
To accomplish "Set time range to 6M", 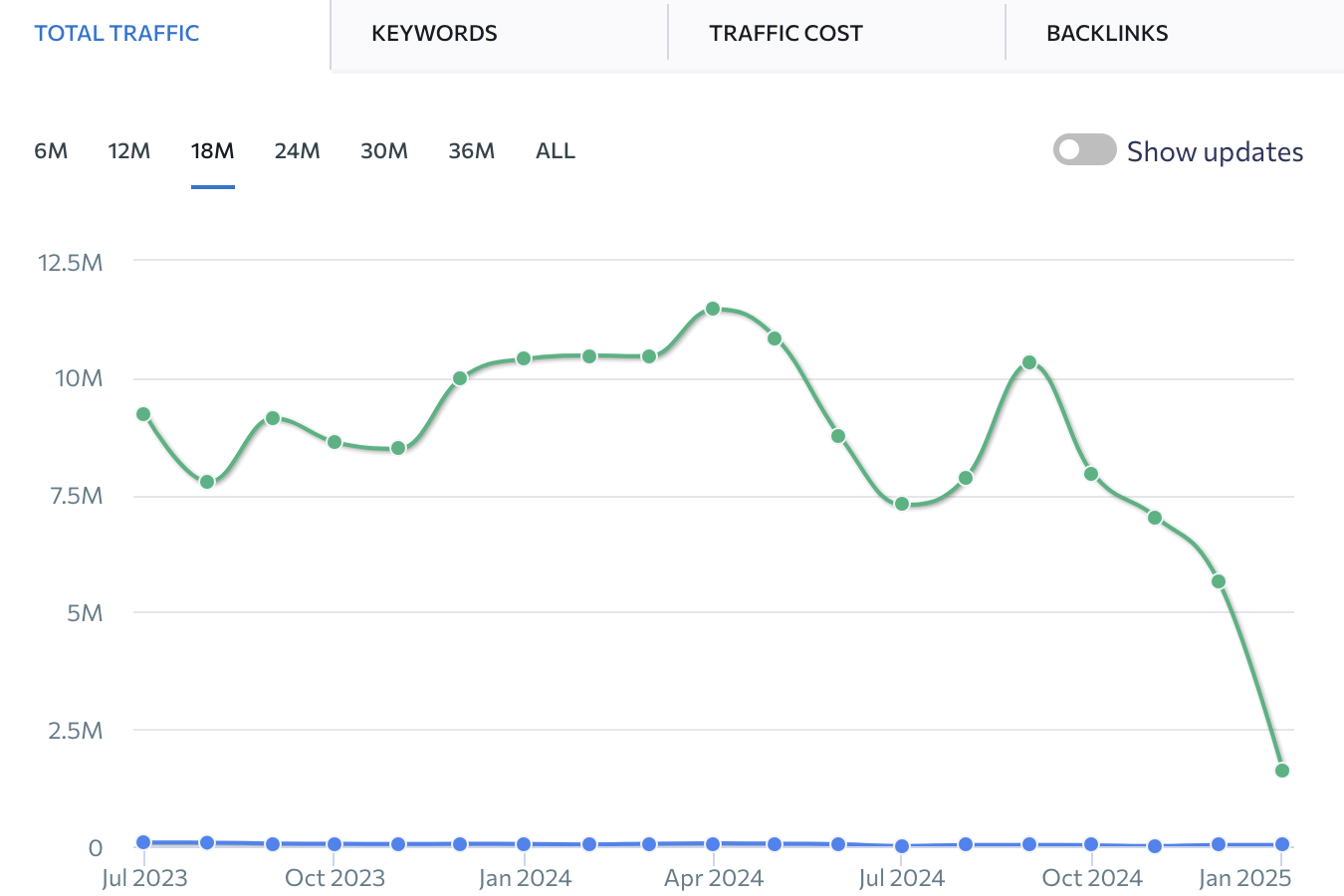I will 51,151.
